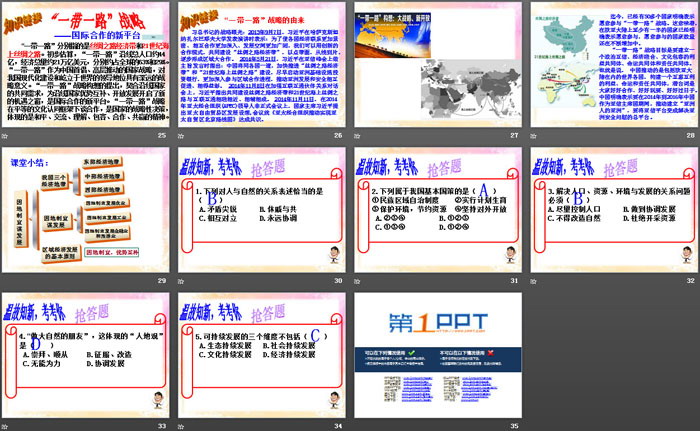Open slide 27 thumbnail with gray map
Screen dimensions: 700x431
pyautogui.click(x=438, y=65)
